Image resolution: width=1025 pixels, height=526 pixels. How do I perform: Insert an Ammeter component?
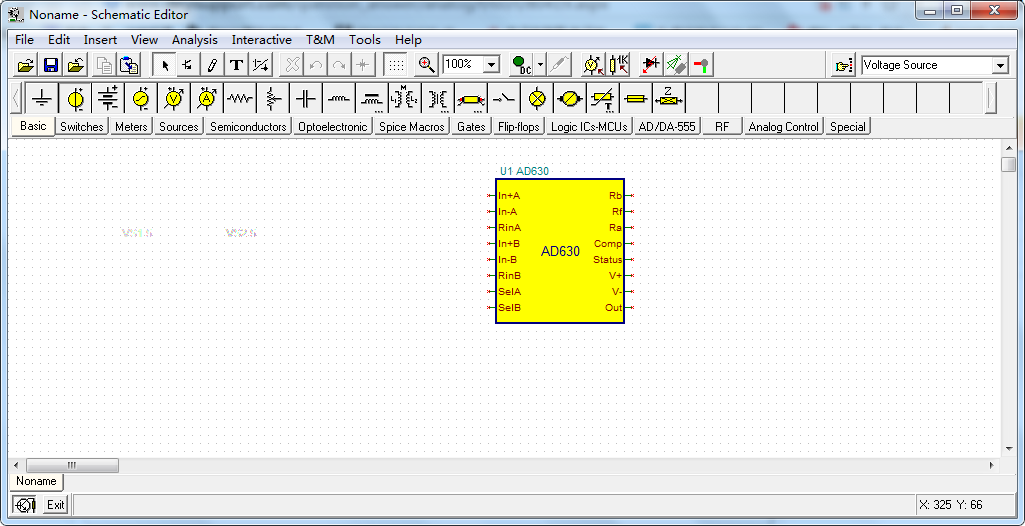point(207,99)
